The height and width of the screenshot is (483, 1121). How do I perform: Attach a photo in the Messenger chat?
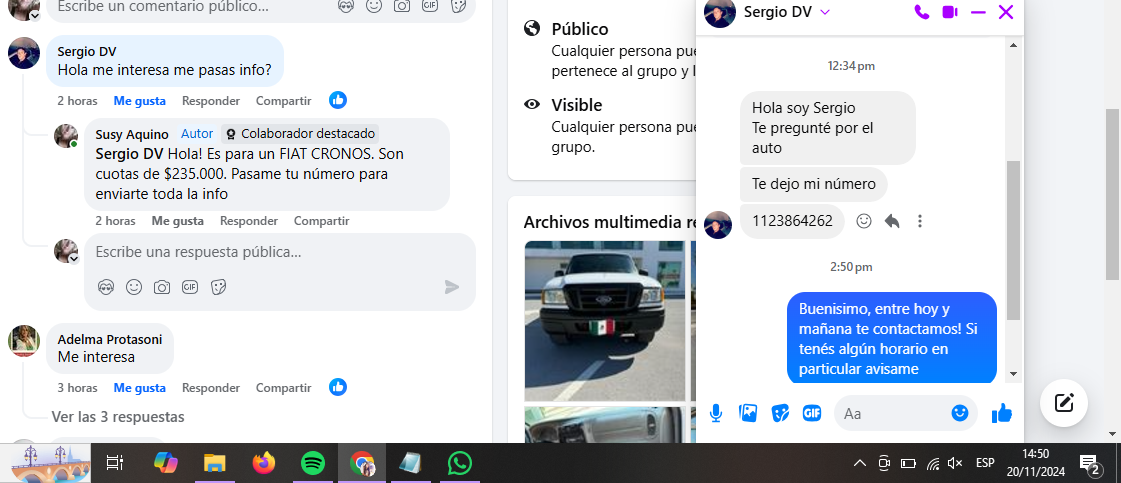pos(748,412)
